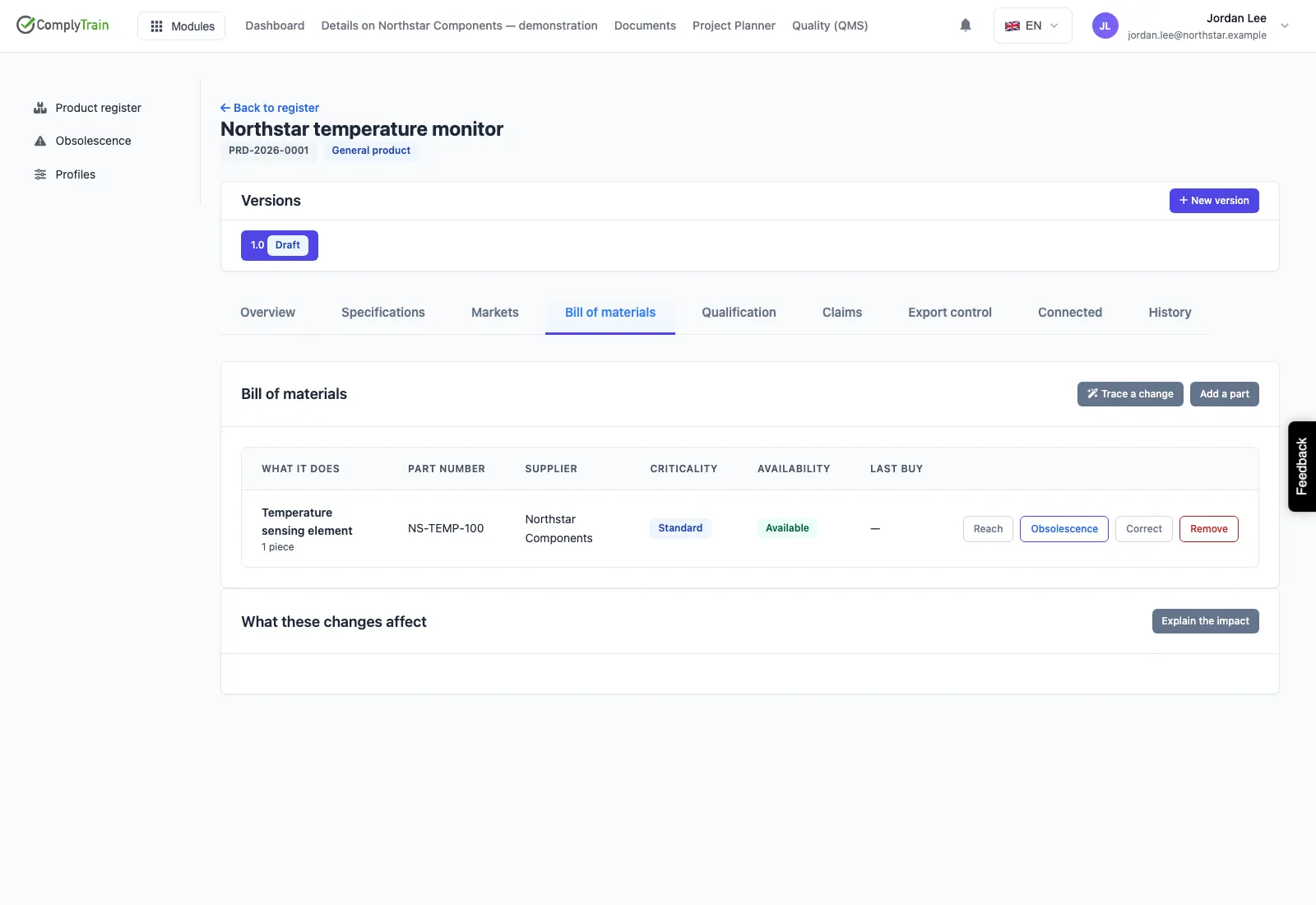
Task: Click the JL user avatar
Action: click(x=1105, y=26)
